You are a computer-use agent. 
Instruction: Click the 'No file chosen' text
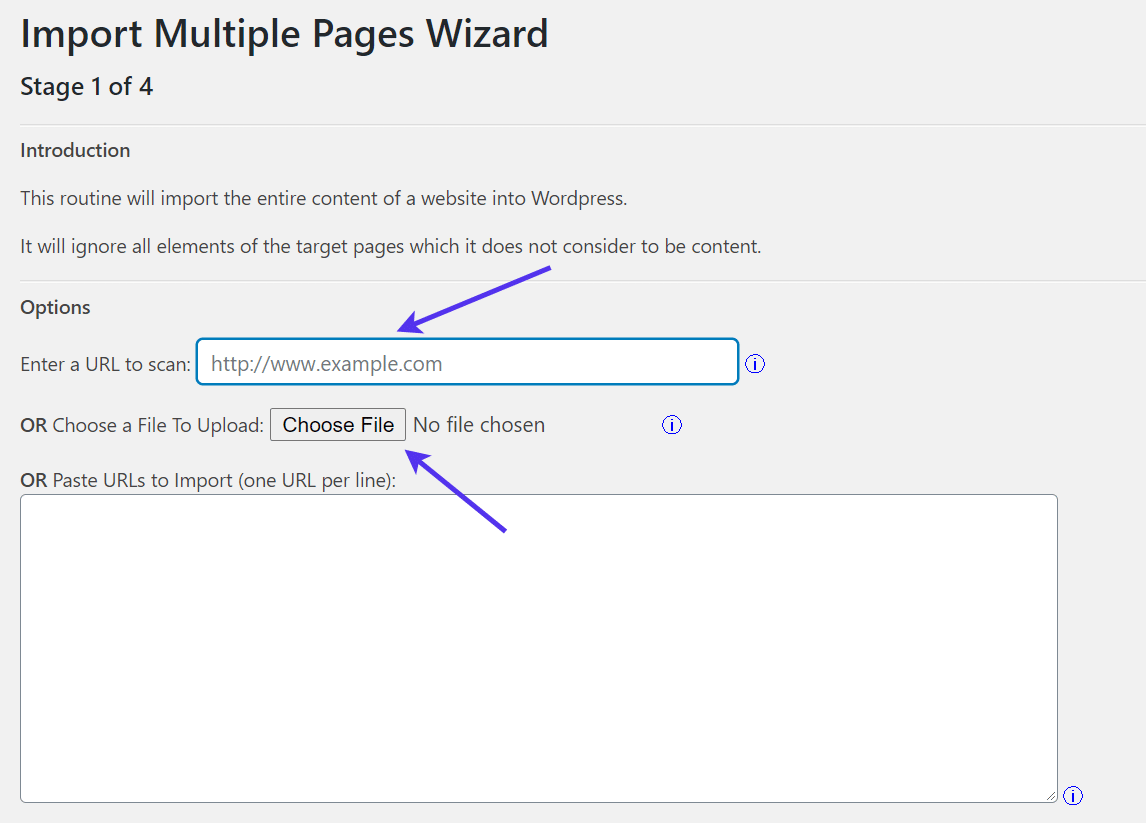pyautogui.click(x=479, y=425)
